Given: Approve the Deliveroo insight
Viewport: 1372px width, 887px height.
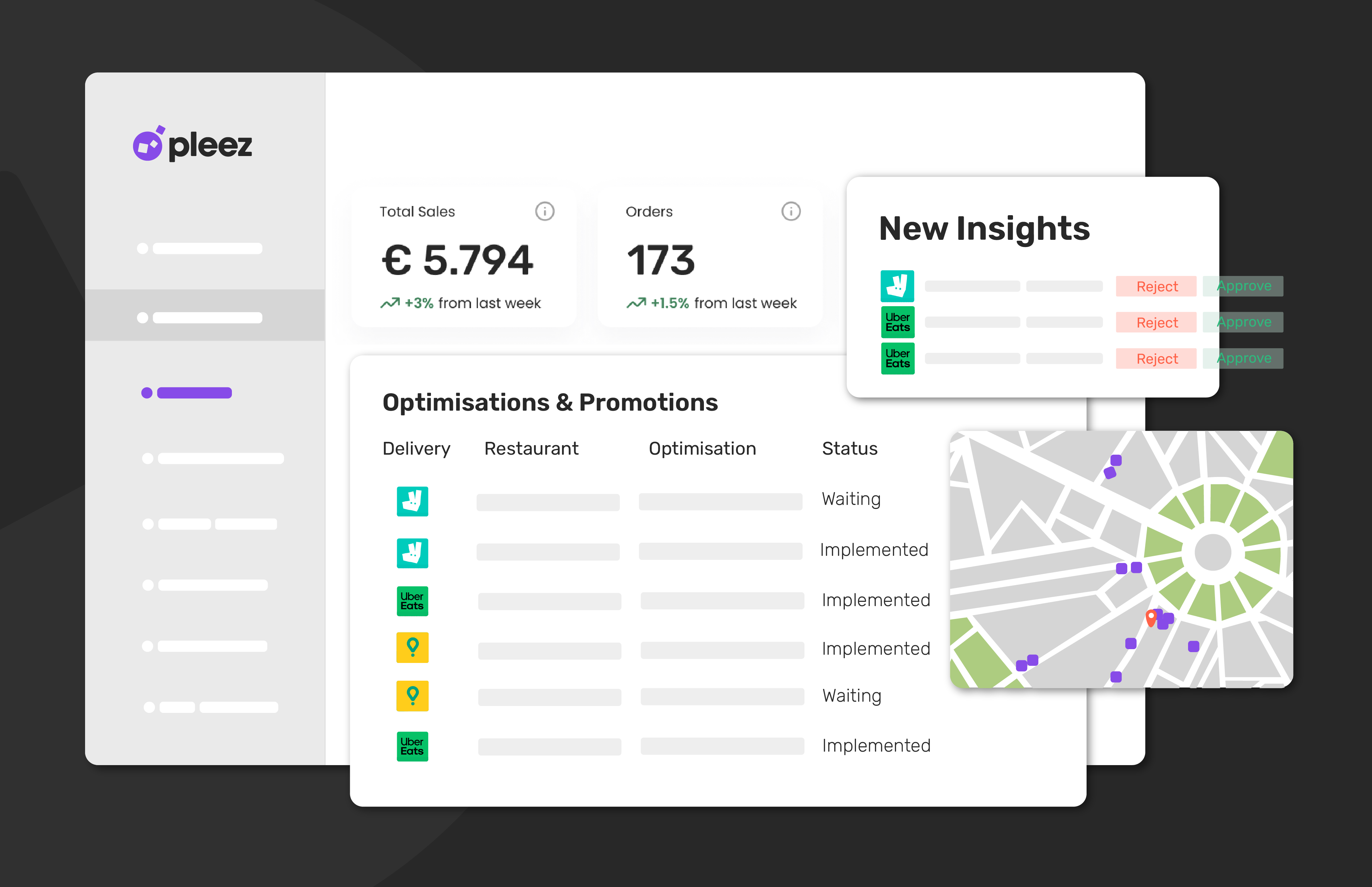Looking at the screenshot, I should point(1243,286).
